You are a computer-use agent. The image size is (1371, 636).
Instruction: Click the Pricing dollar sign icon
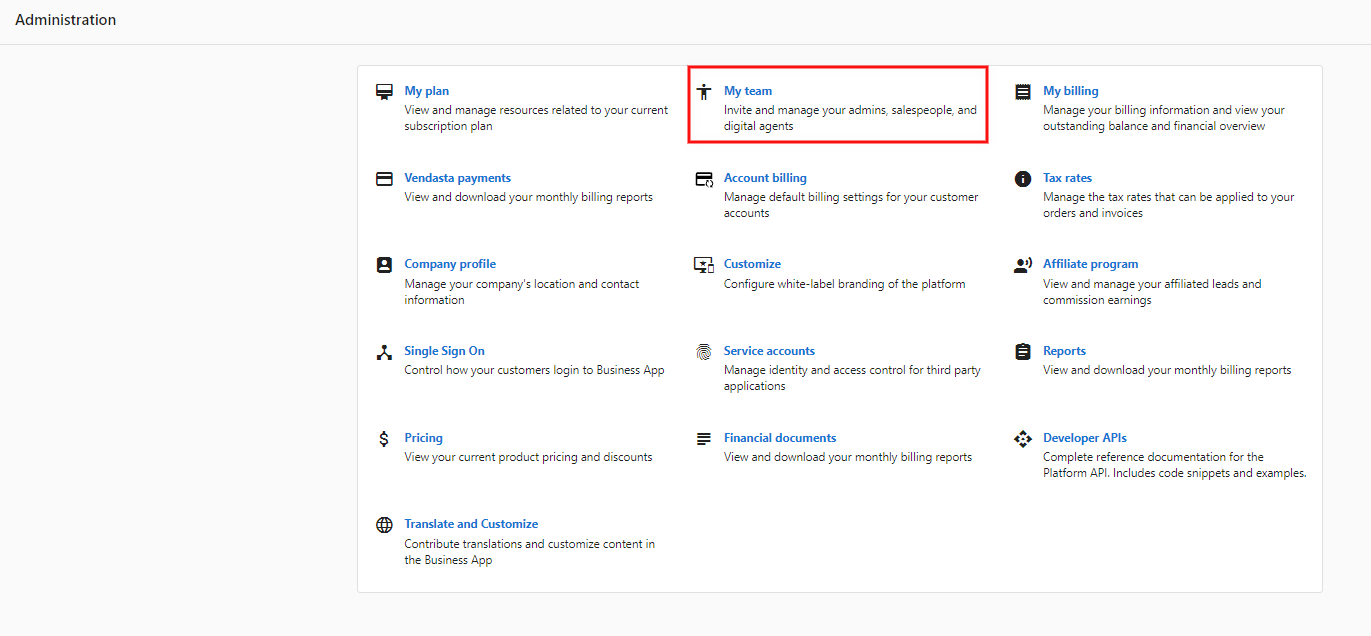pyautogui.click(x=384, y=439)
